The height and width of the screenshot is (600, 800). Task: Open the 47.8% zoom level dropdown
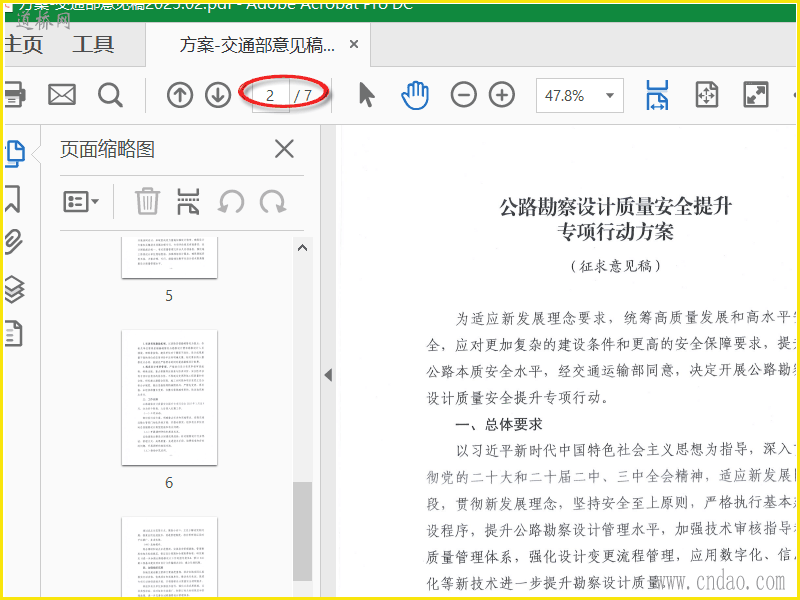pyautogui.click(x=580, y=95)
